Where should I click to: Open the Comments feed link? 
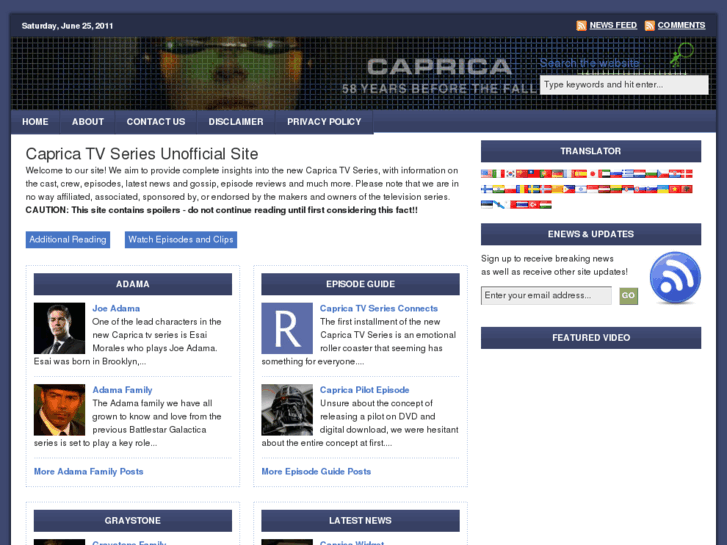click(681, 26)
